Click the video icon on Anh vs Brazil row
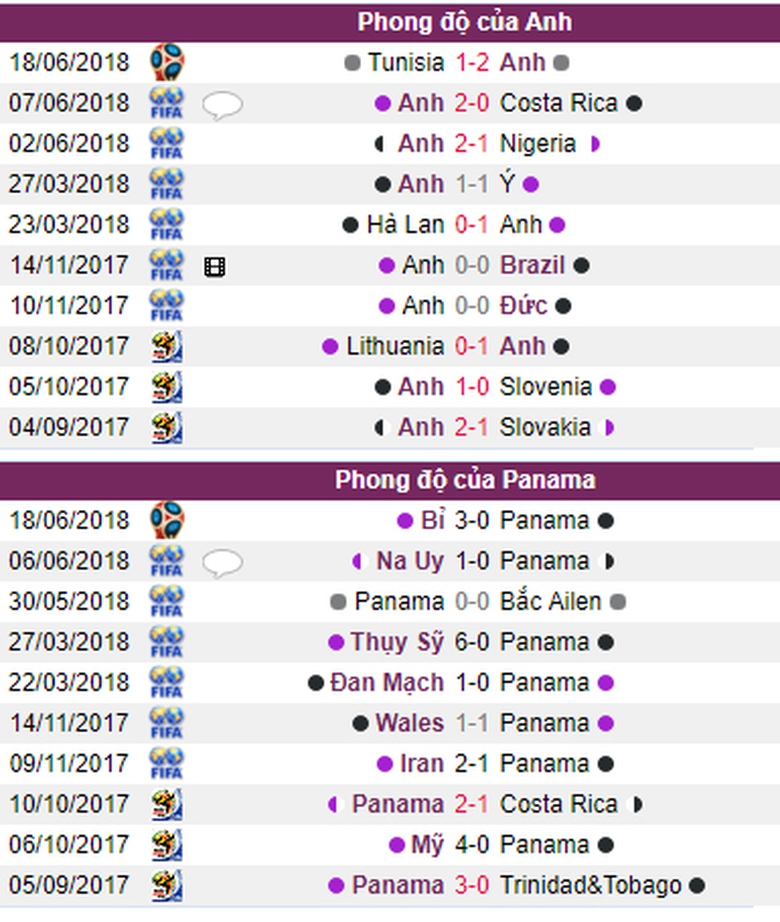This screenshot has width=780, height=922. [x=214, y=266]
